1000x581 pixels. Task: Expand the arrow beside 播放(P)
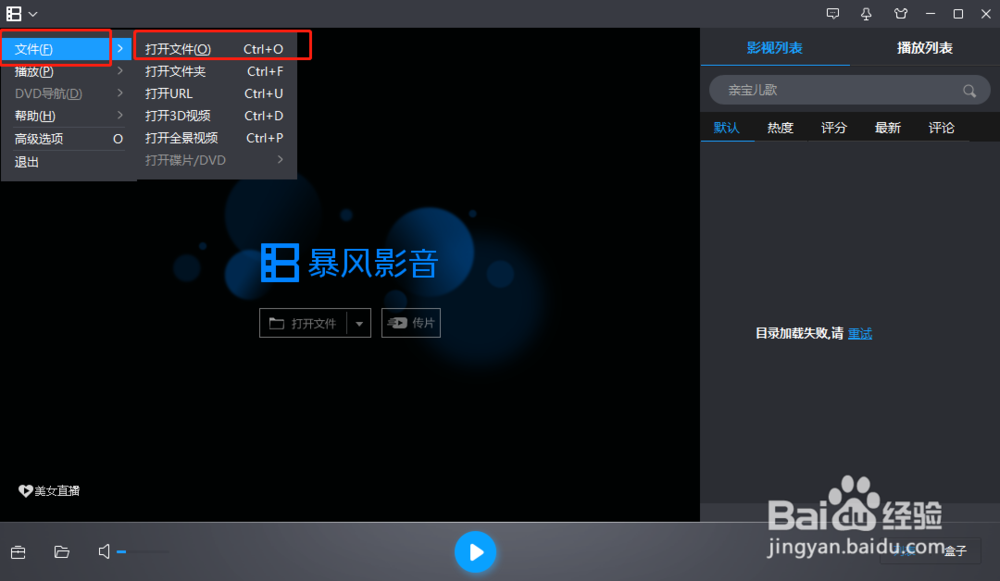click(x=120, y=71)
